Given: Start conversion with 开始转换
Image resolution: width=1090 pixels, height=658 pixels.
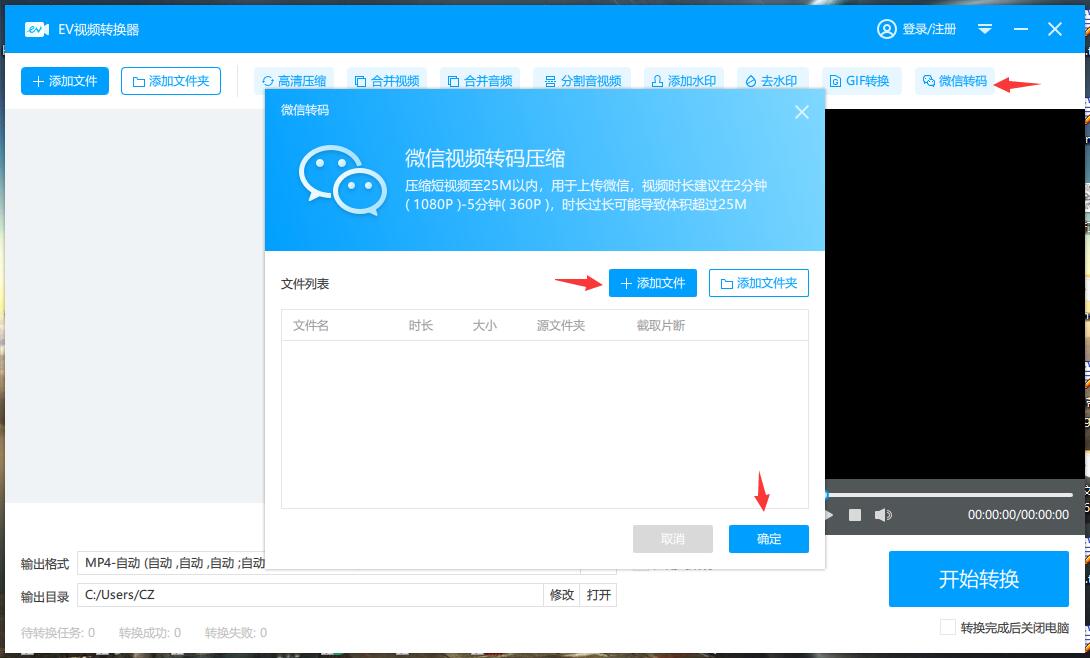Looking at the screenshot, I should point(979,579).
